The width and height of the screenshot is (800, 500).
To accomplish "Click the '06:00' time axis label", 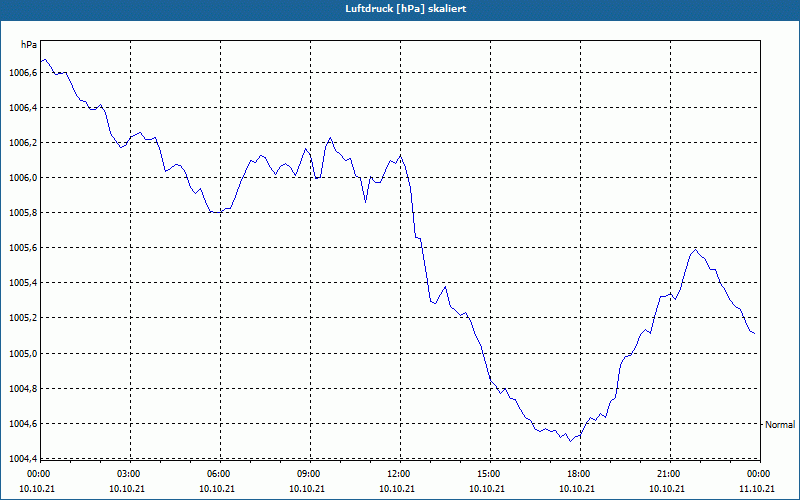I will tap(218, 474).
